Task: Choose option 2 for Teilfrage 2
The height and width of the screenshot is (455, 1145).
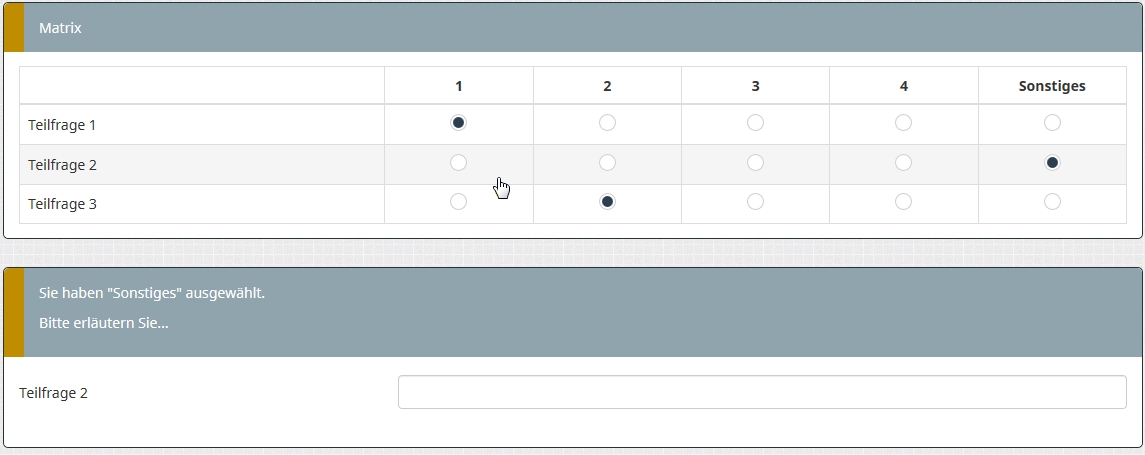Action: [607, 163]
